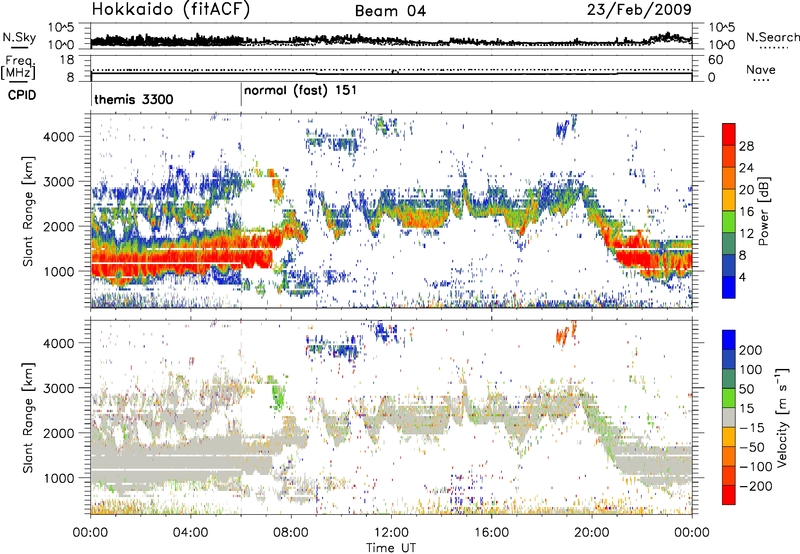Click the "28" label on Power color bar
The height and width of the screenshot is (554, 800).
pyautogui.click(x=746, y=146)
